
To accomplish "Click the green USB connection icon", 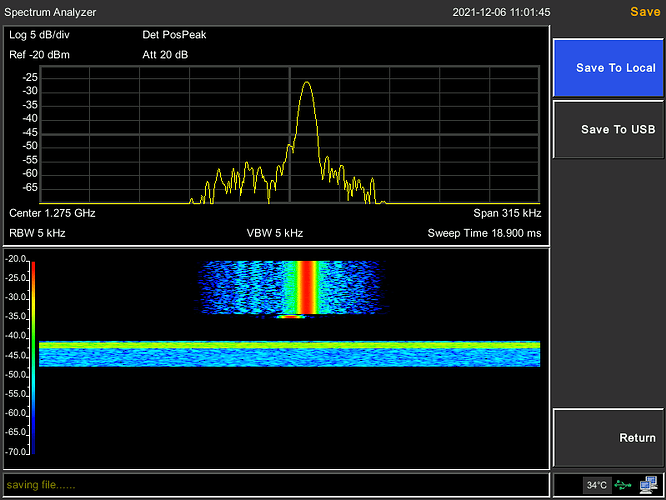I will click(x=623, y=485).
